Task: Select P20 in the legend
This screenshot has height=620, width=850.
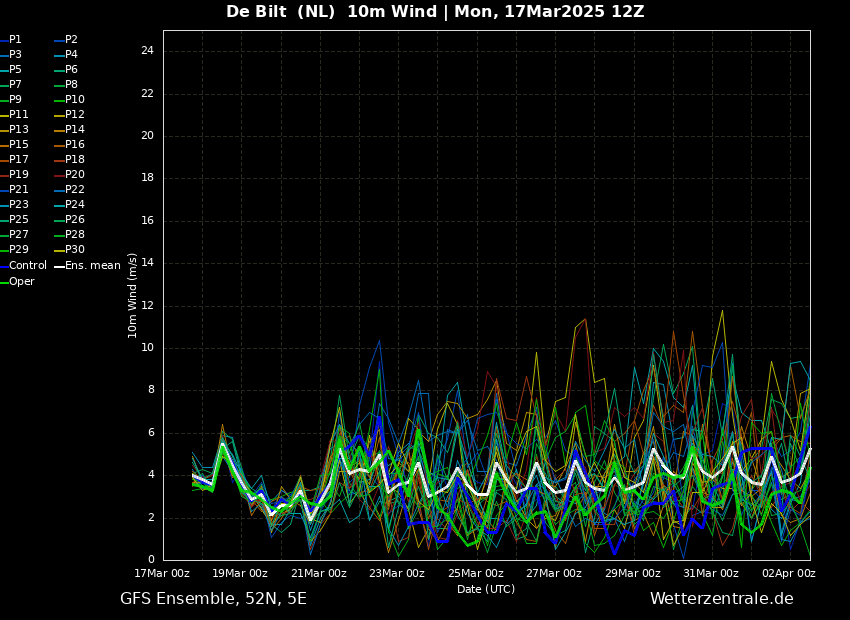Action: 74,175
